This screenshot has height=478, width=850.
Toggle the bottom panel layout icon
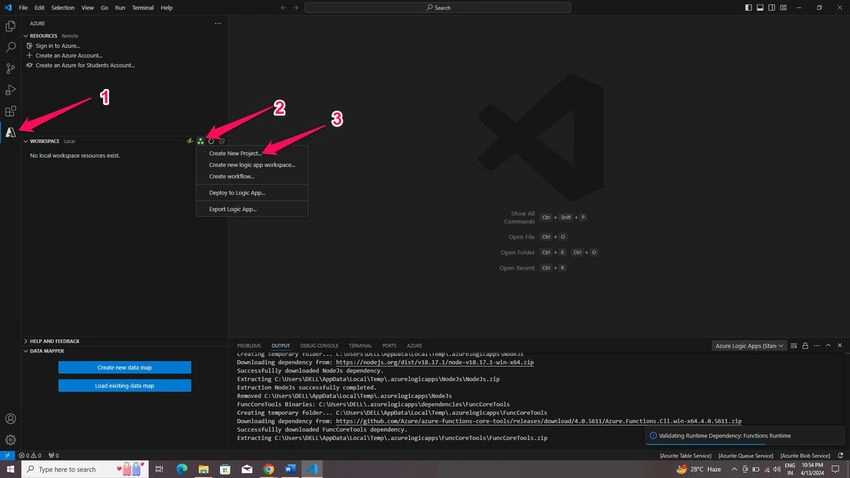(x=760, y=8)
